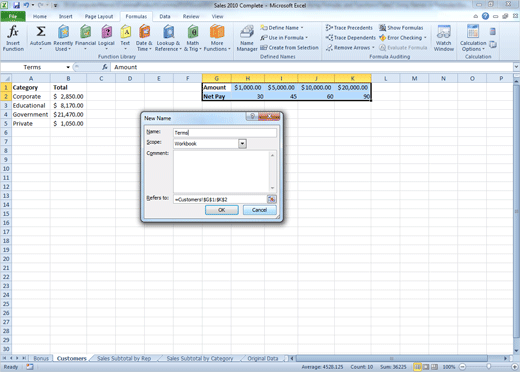
Task: Click OK in New Name dialog
Action: pyautogui.click(x=222, y=210)
